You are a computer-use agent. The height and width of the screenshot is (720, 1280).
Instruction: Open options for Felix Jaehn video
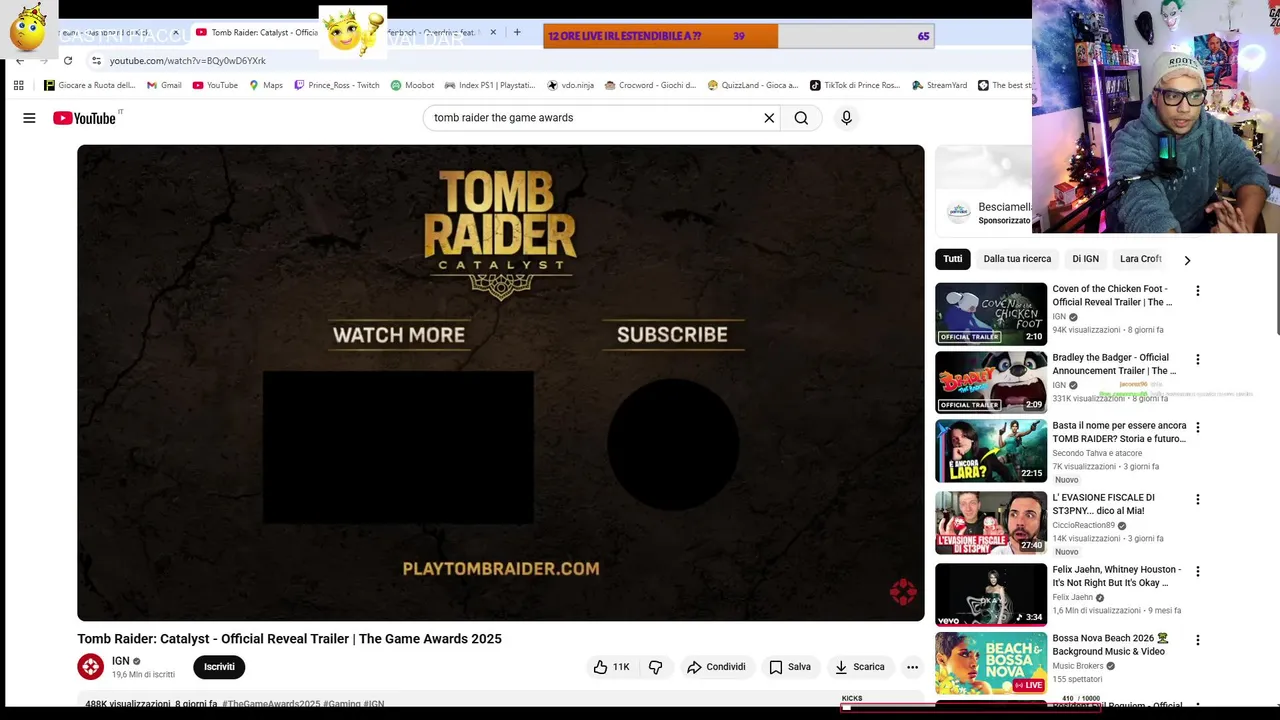point(1197,571)
